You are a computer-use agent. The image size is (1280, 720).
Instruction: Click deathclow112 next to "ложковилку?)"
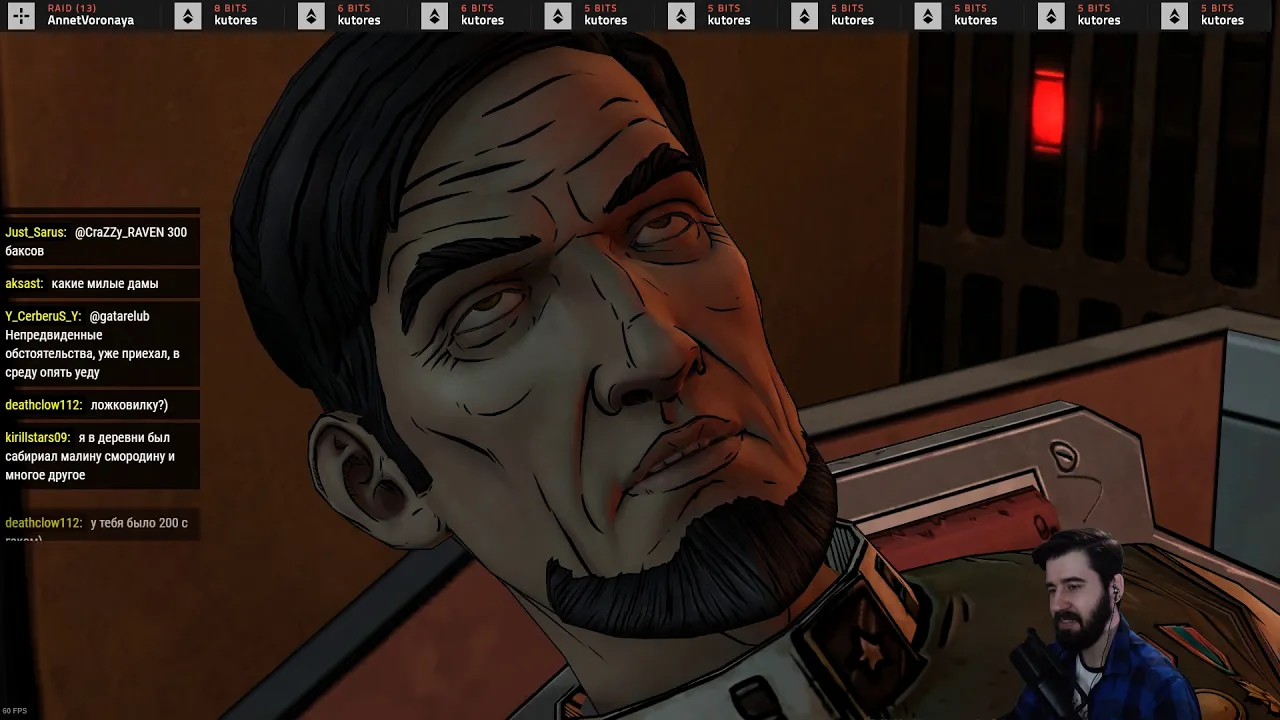(43, 405)
